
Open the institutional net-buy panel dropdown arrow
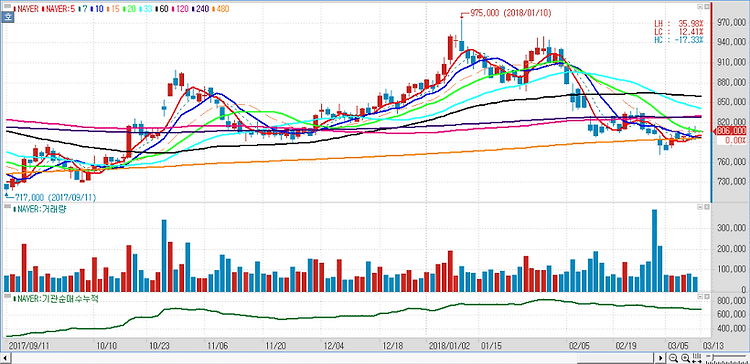pyautogui.click(x=700, y=297)
